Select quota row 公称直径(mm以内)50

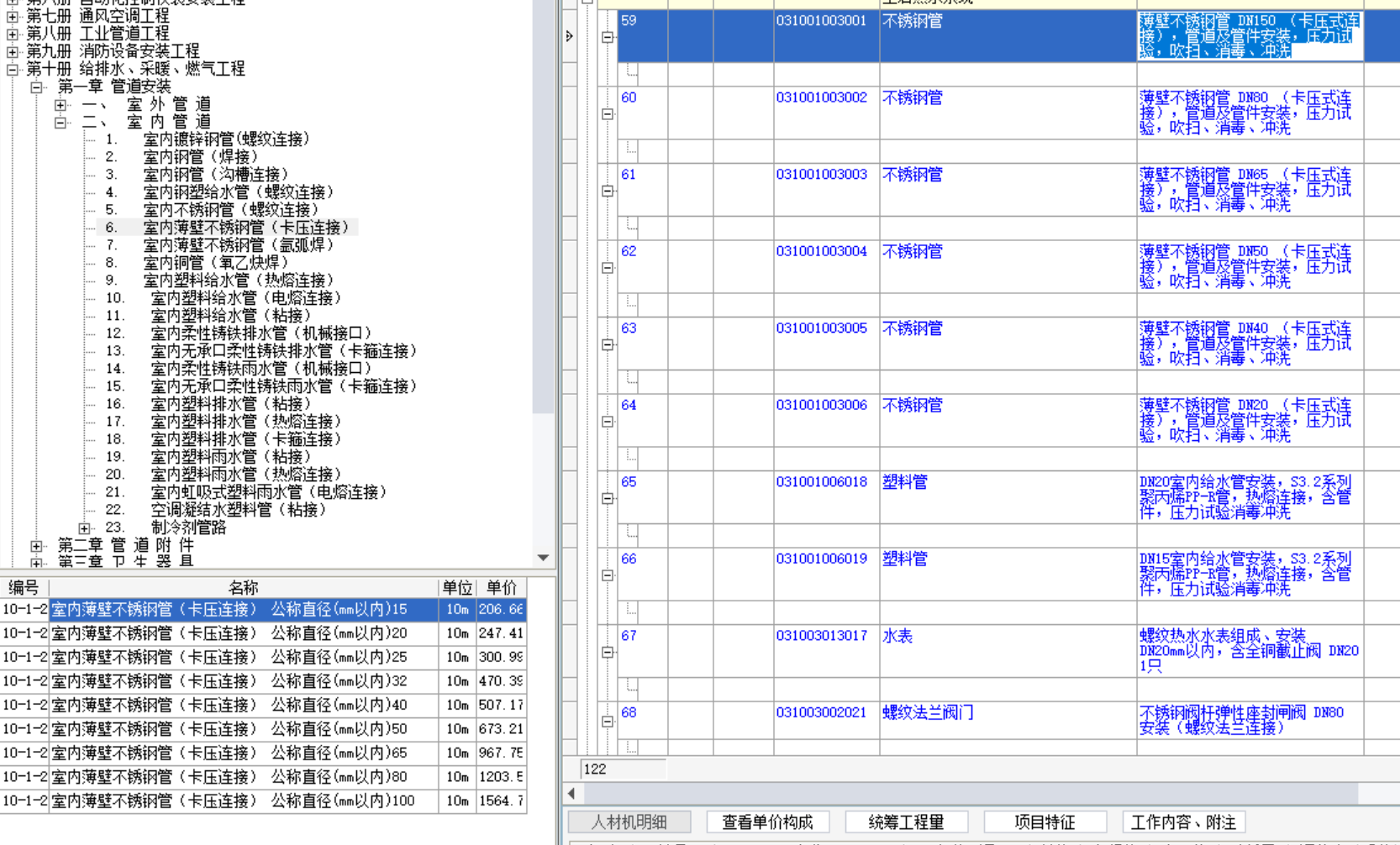click(263, 729)
